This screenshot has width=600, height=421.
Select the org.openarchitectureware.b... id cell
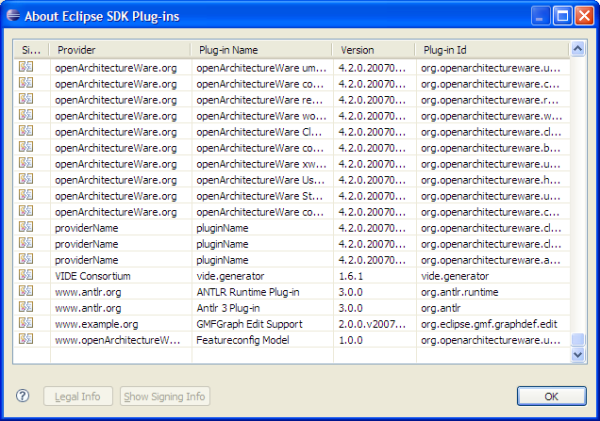491,148
